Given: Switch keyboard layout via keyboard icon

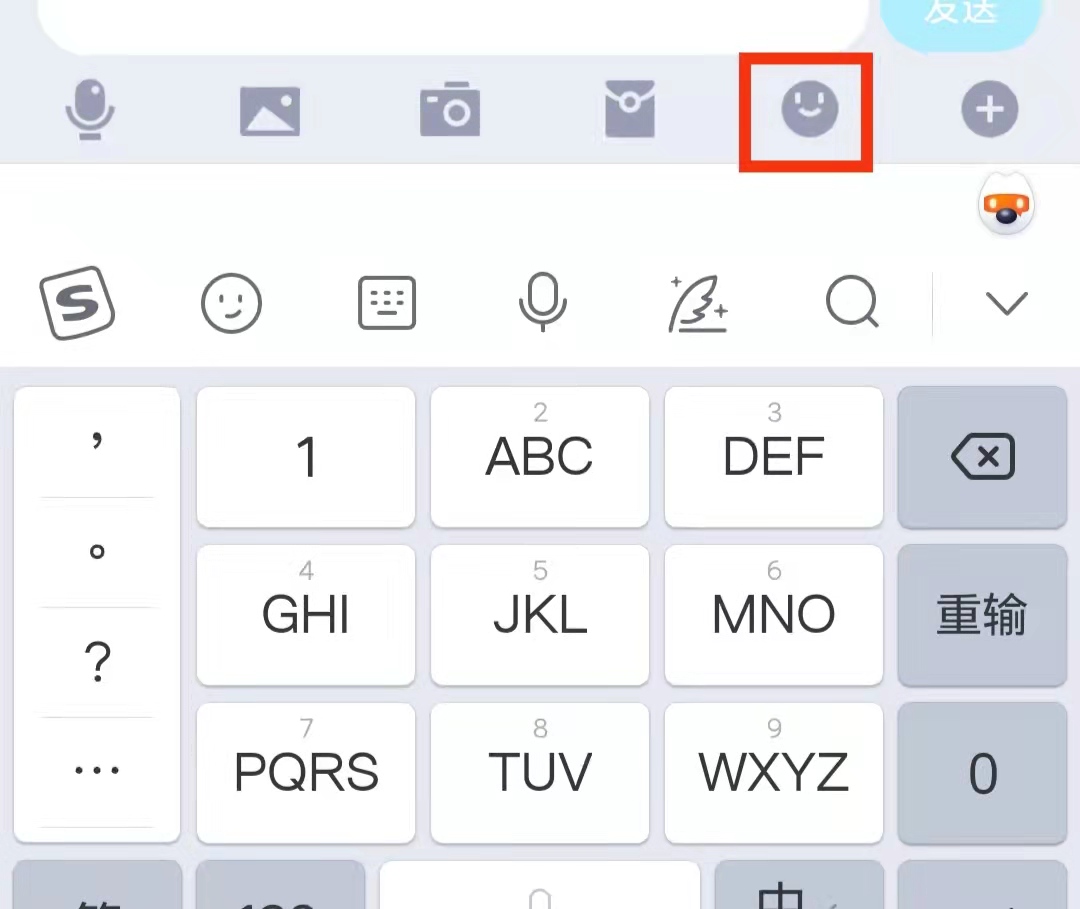Looking at the screenshot, I should click(x=387, y=303).
